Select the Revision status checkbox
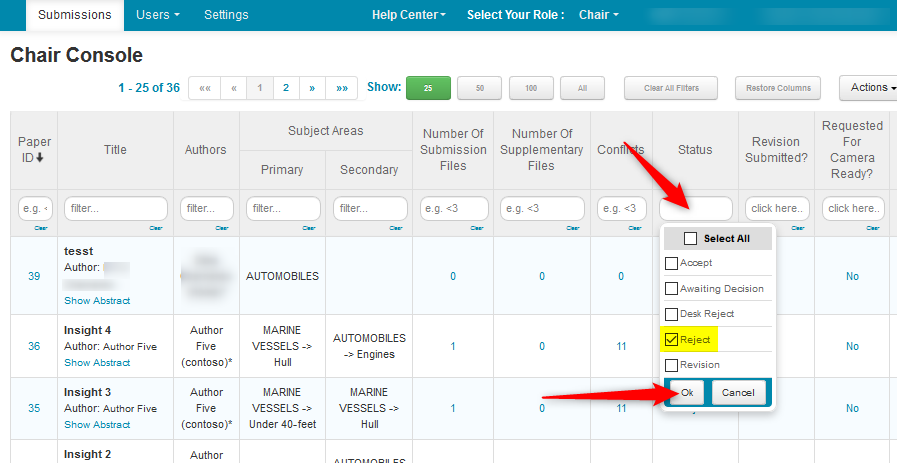The image size is (897, 463). coord(671,365)
